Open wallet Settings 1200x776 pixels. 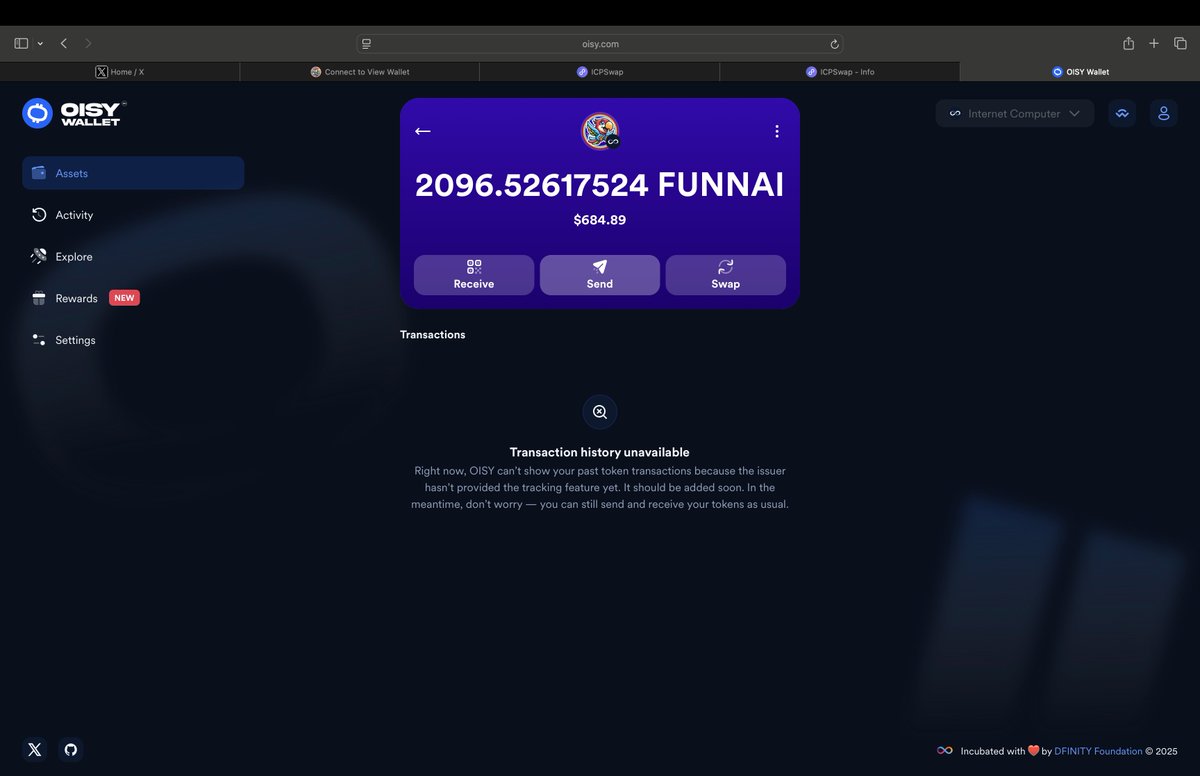point(75,339)
